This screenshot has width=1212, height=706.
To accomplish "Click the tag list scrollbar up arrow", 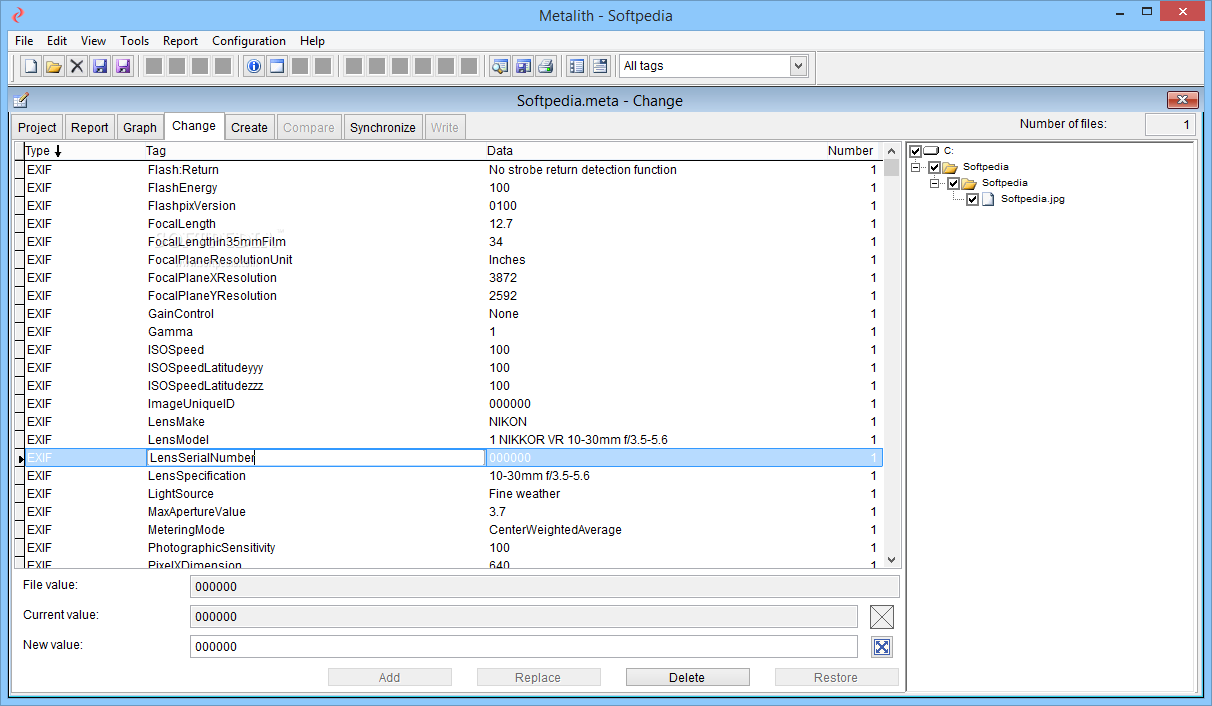I will [892, 150].
